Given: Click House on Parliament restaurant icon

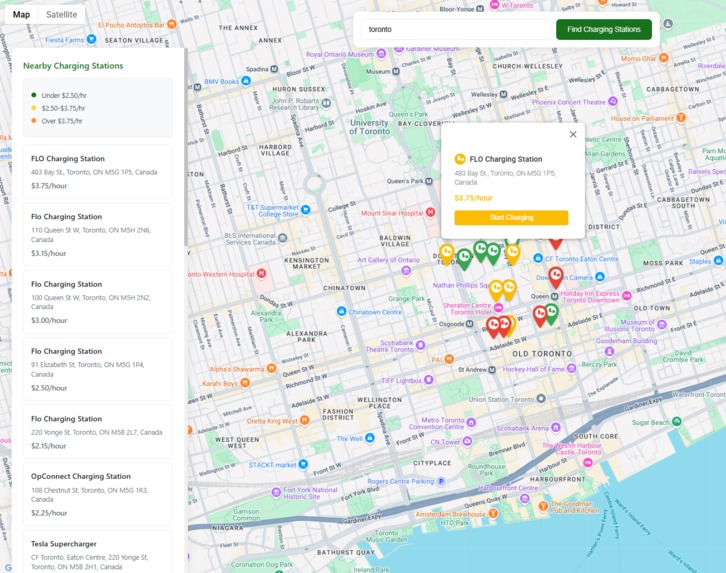Looking at the screenshot, I should tap(681, 118).
